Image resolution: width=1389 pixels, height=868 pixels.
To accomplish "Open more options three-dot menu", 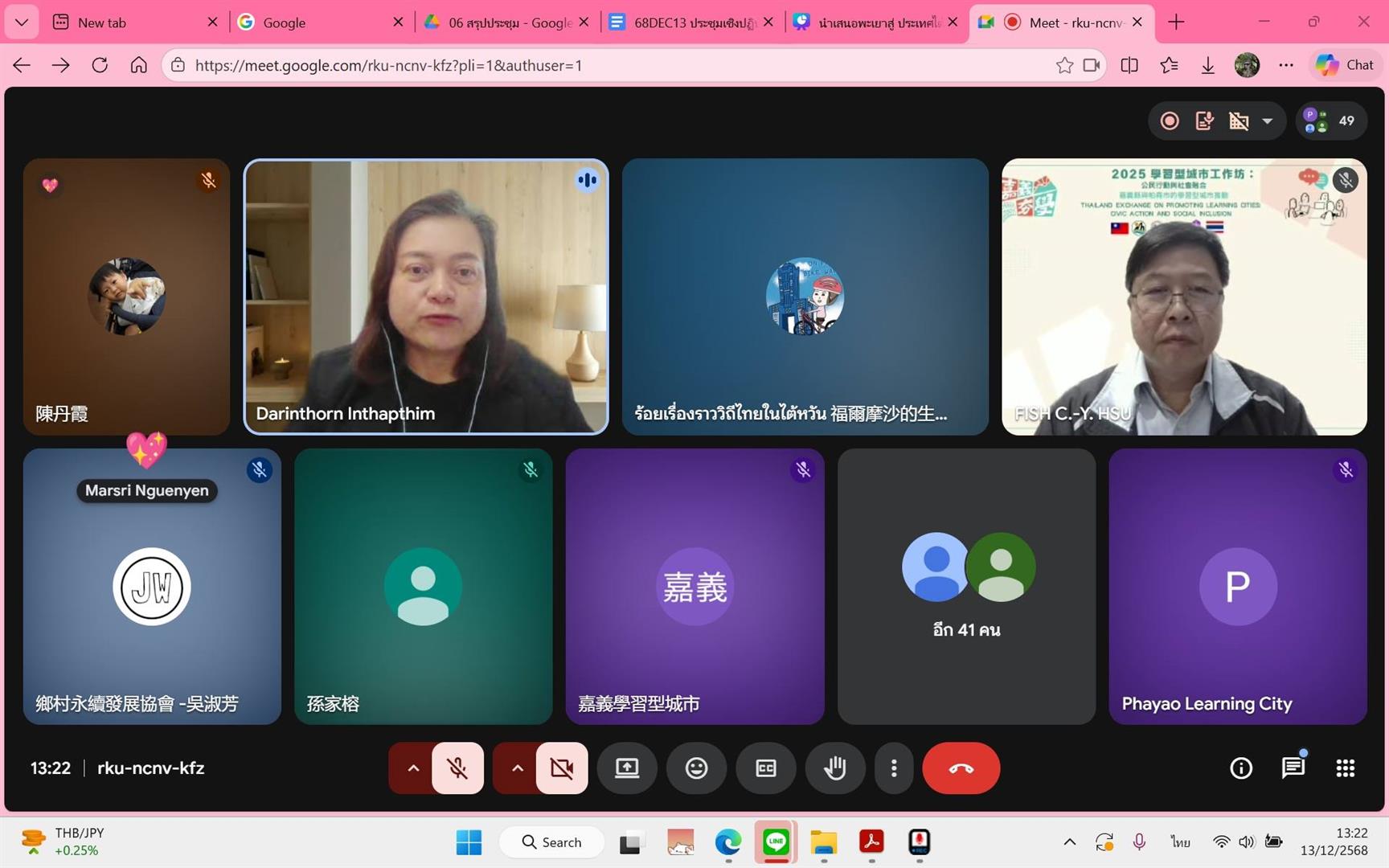I will tap(894, 768).
